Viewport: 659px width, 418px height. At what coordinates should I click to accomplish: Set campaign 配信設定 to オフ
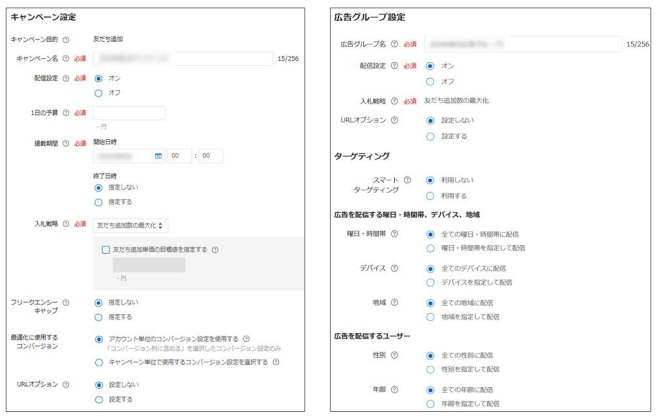pyautogui.click(x=98, y=93)
